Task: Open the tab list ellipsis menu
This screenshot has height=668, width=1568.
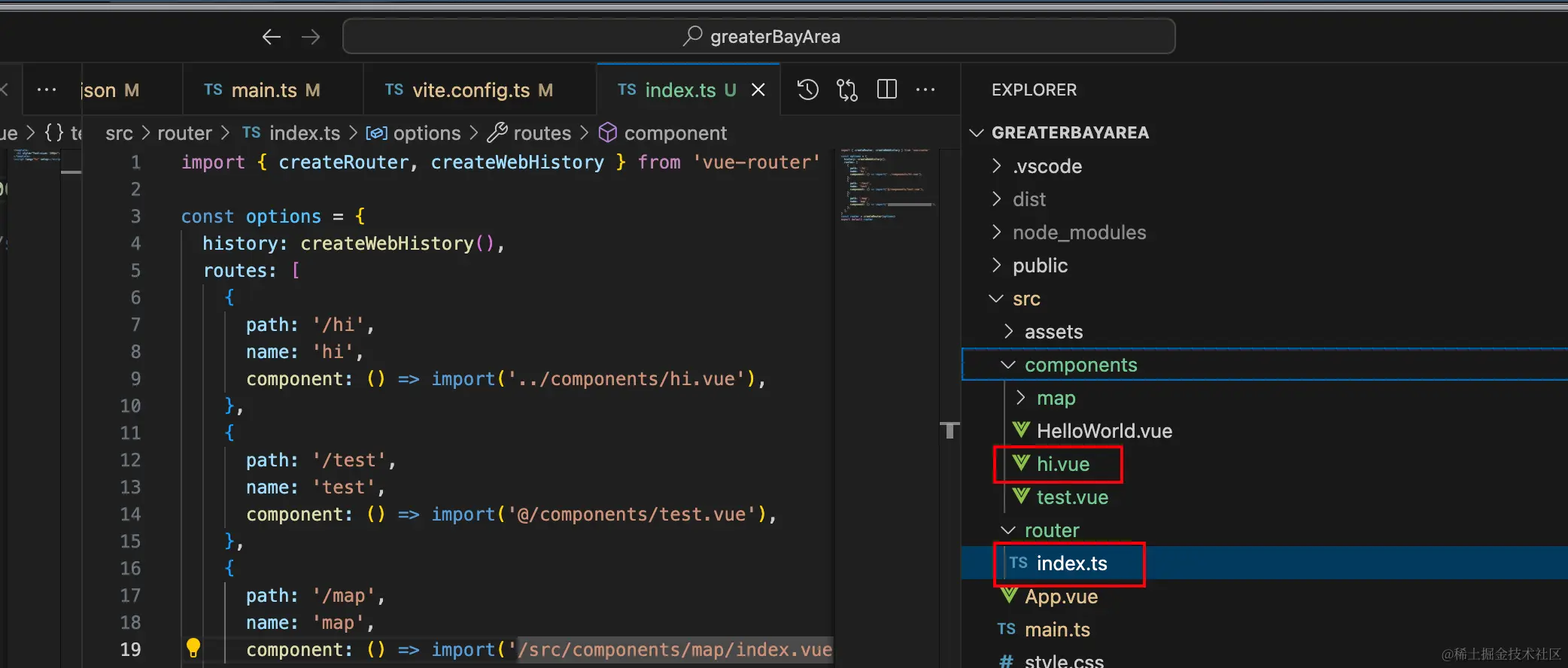Action: (47, 90)
